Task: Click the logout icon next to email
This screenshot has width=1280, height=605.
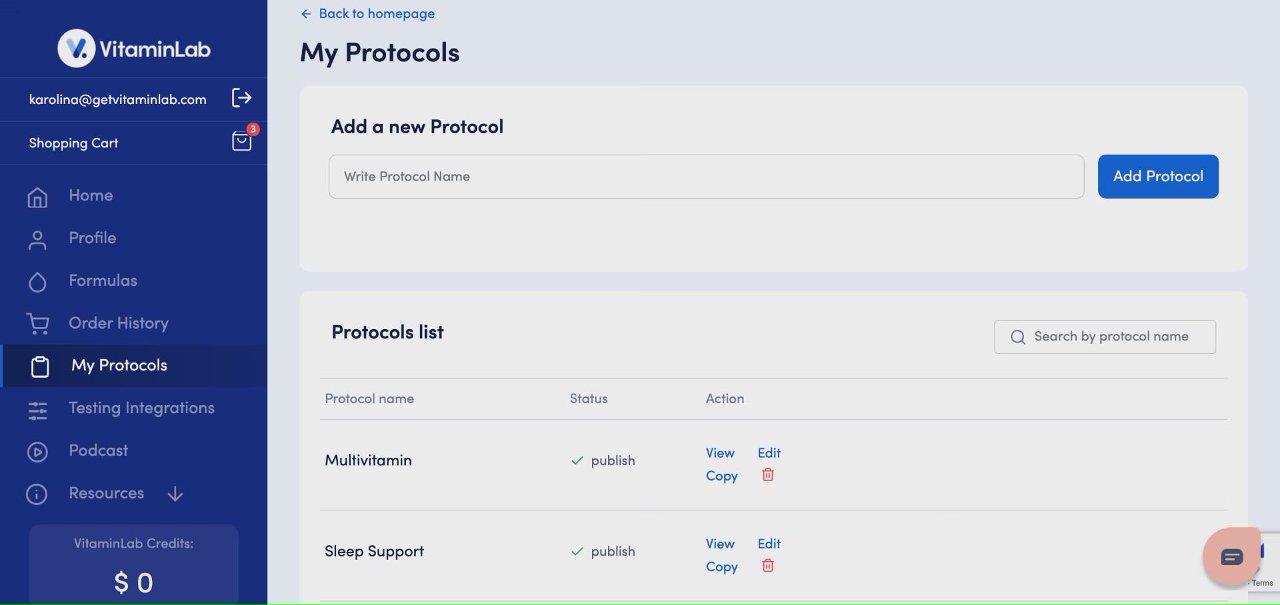Action: point(241,98)
